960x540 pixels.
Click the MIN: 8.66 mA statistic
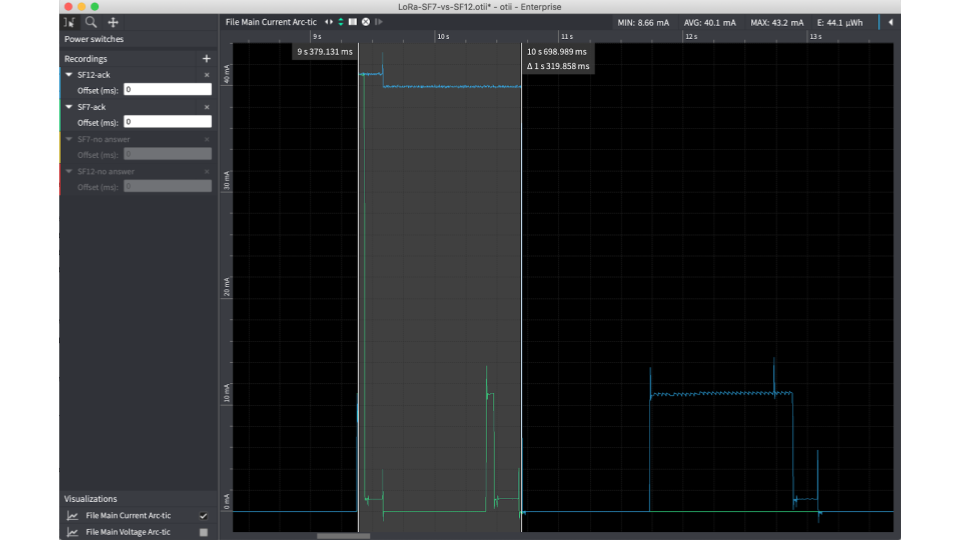tap(643, 23)
